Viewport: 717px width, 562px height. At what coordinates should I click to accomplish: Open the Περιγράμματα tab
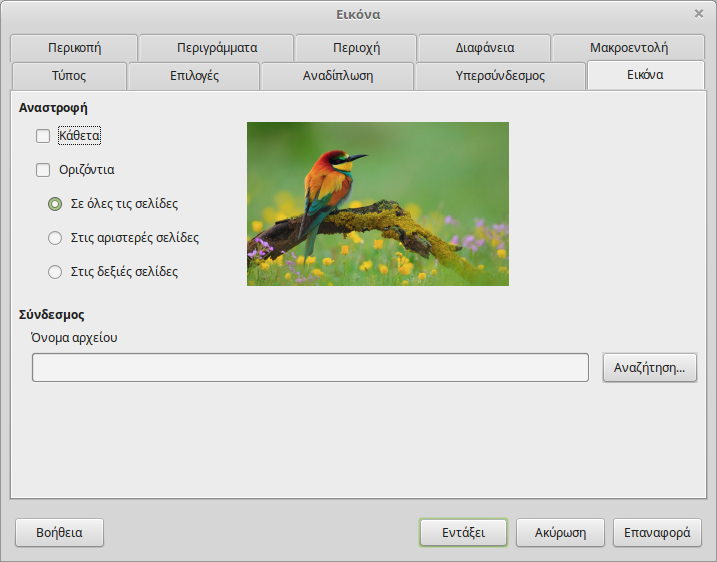[x=217, y=47]
